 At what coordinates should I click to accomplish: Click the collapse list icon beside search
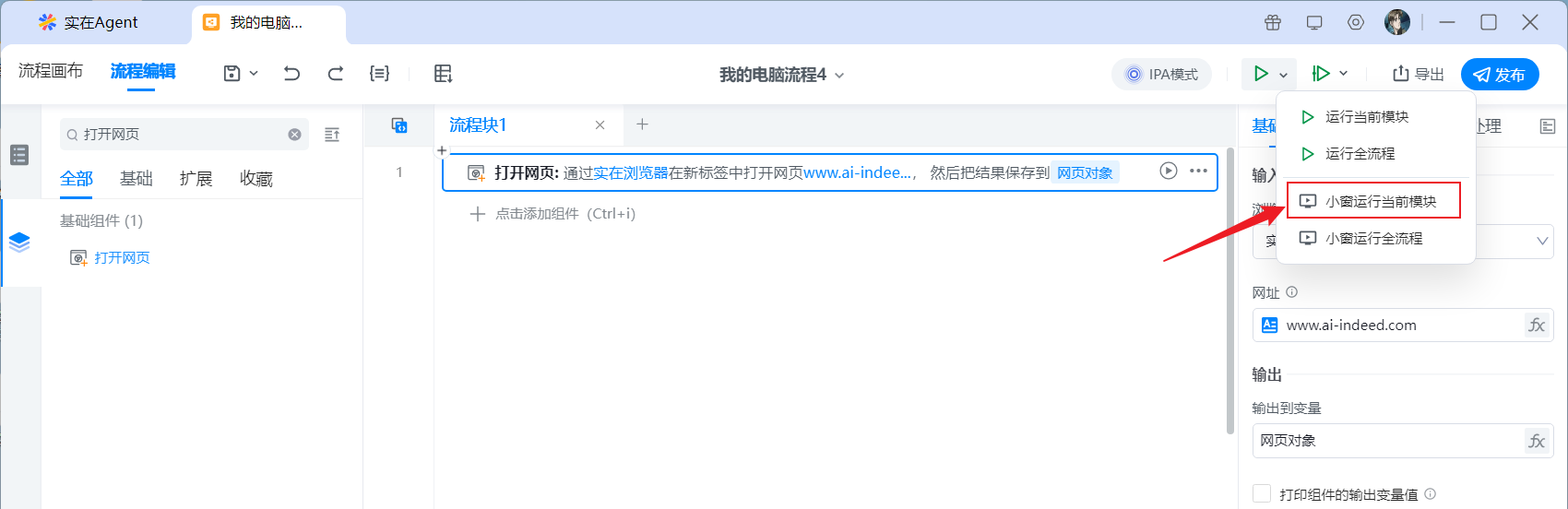tap(332, 135)
